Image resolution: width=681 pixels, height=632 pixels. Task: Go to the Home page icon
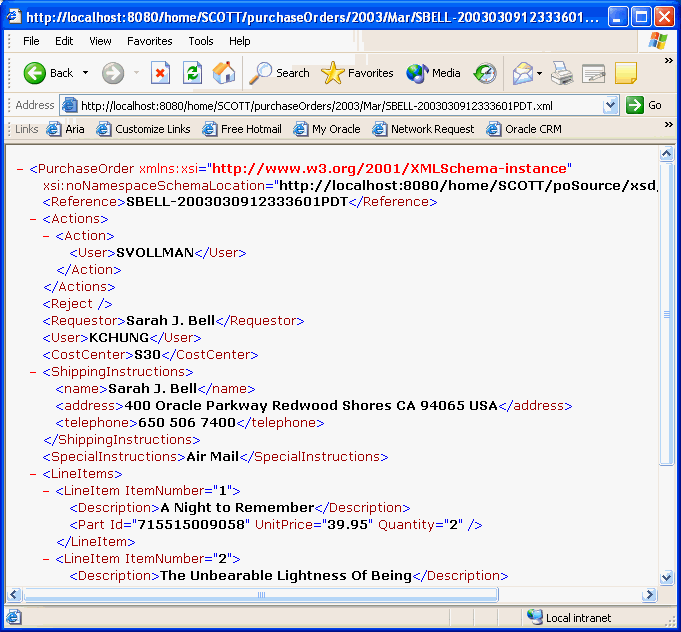pos(224,73)
